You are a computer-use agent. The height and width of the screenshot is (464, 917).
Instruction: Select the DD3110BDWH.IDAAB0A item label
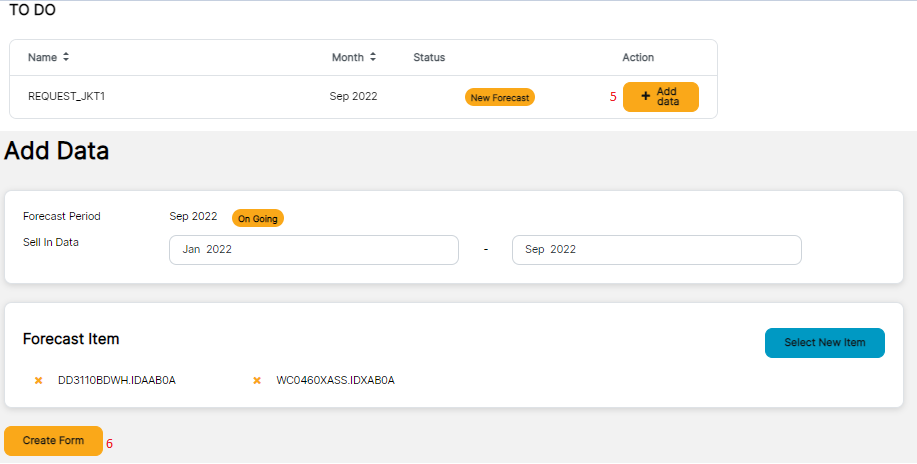[x=117, y=380]
